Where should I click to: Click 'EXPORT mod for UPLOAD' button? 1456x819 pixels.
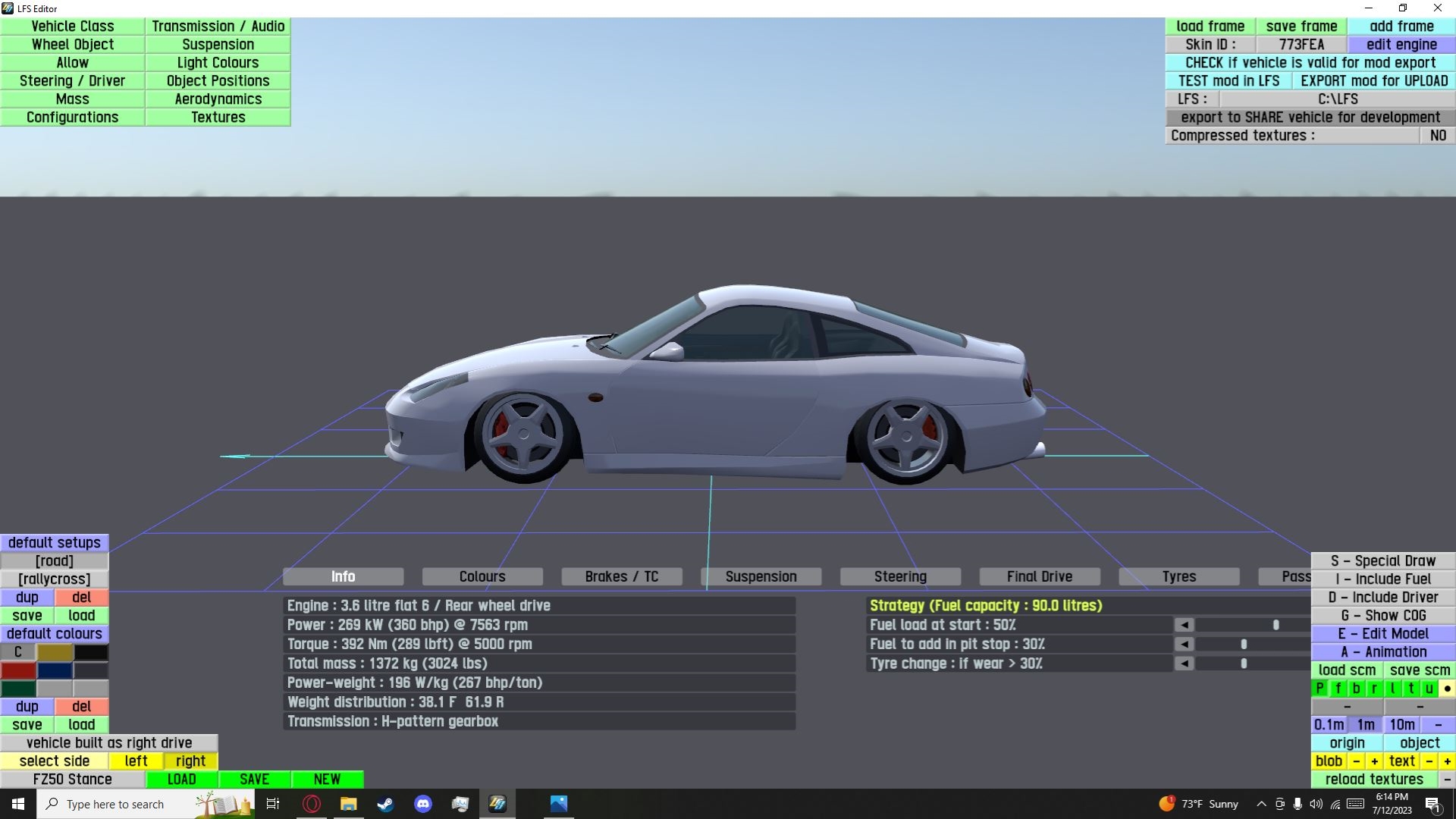click(x=1373, y=81)
